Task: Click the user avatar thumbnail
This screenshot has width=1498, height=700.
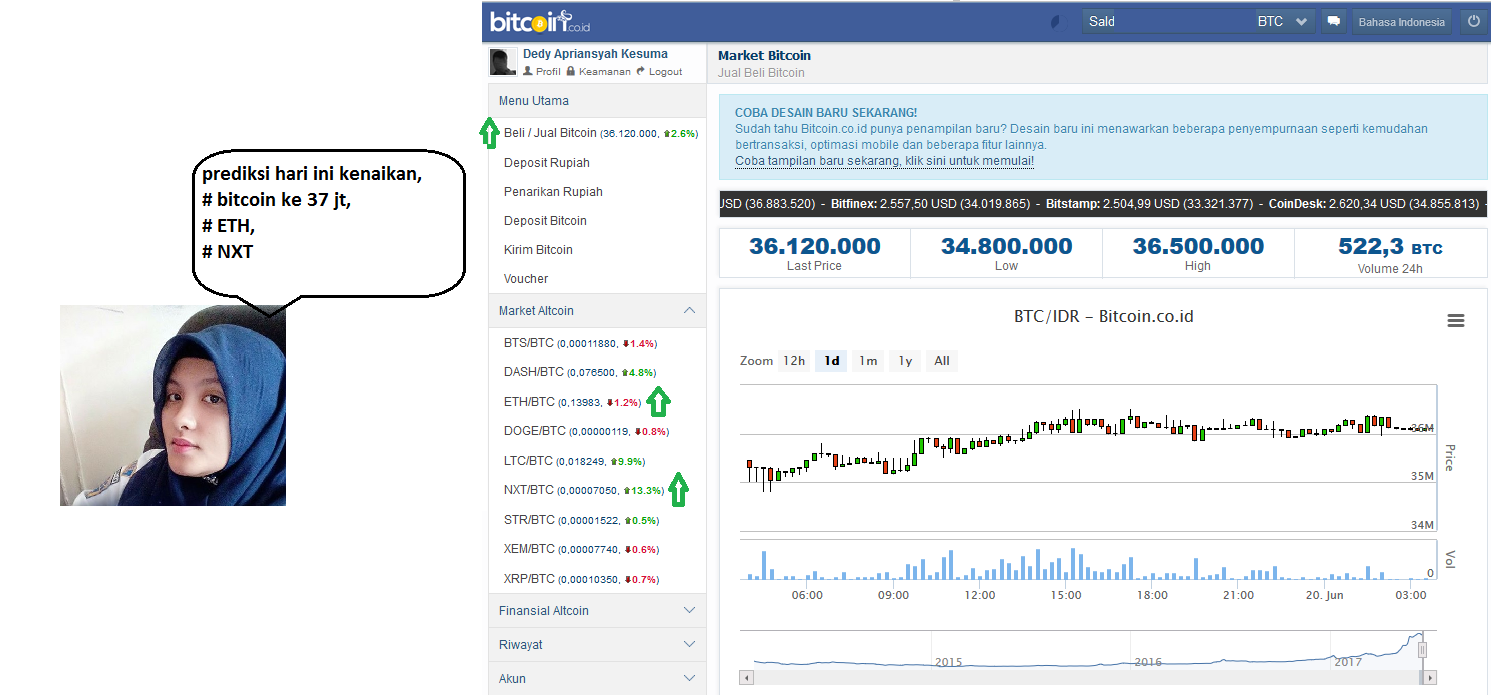Action: tap(502, 62)
